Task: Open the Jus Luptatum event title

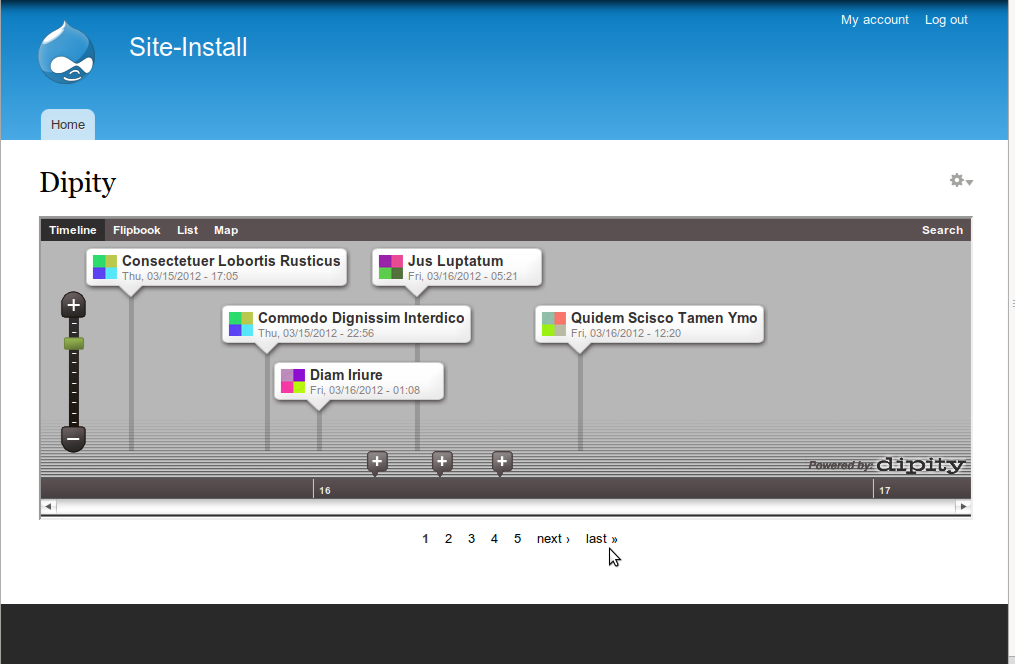Action: coord(455,261)
